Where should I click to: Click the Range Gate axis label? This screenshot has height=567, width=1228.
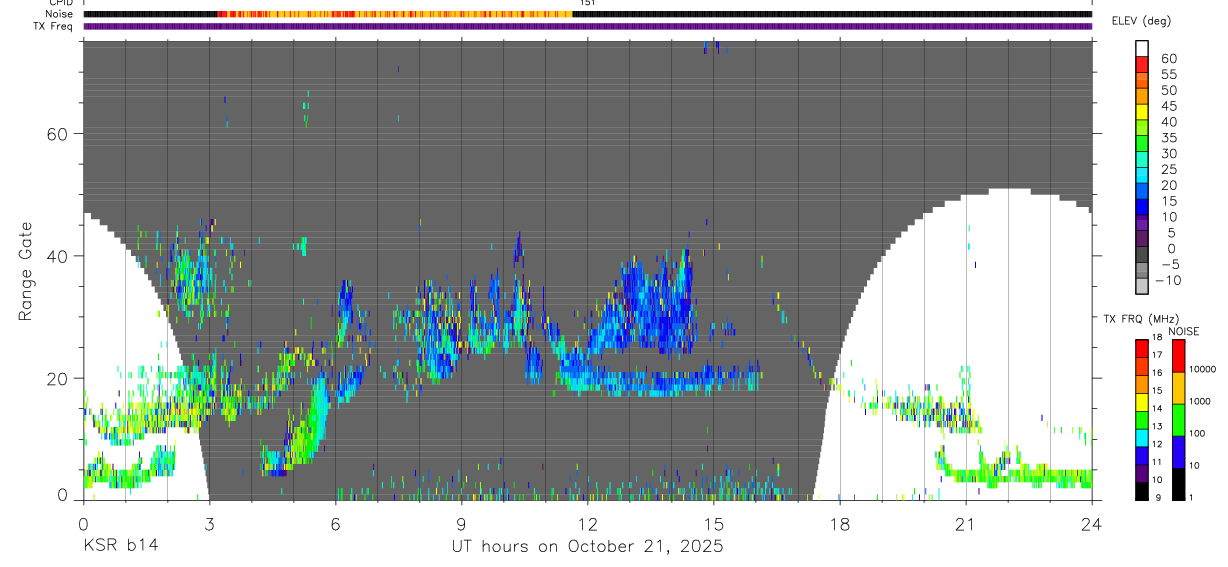25,271
